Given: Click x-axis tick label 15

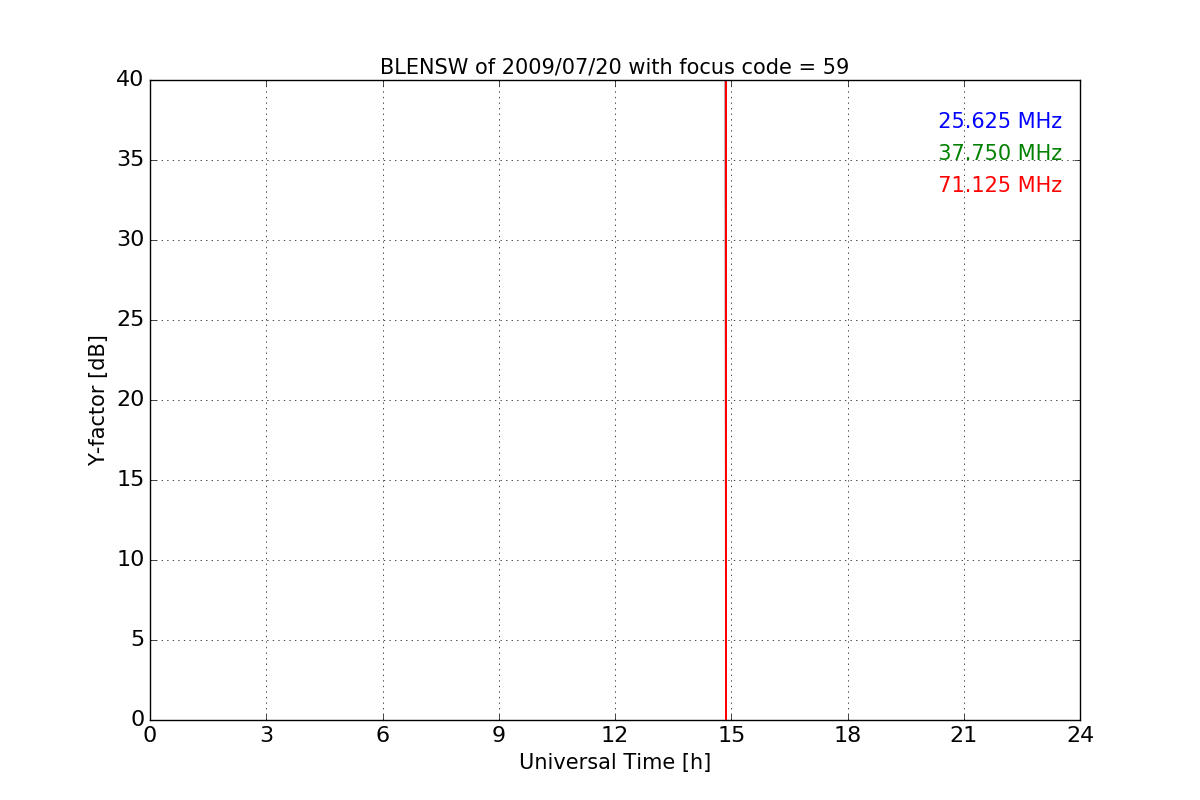Looking at the screenshot, I should [x=731, y=735].
